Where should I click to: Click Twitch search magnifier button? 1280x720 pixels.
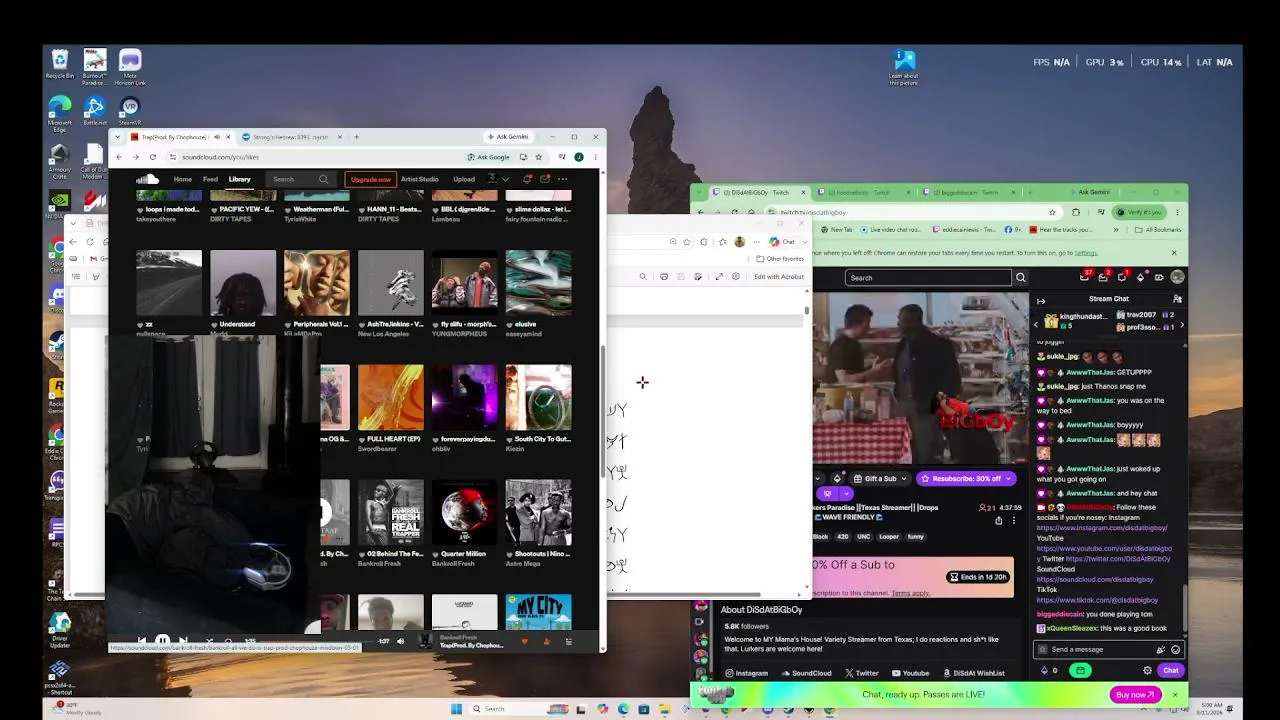1020,278
